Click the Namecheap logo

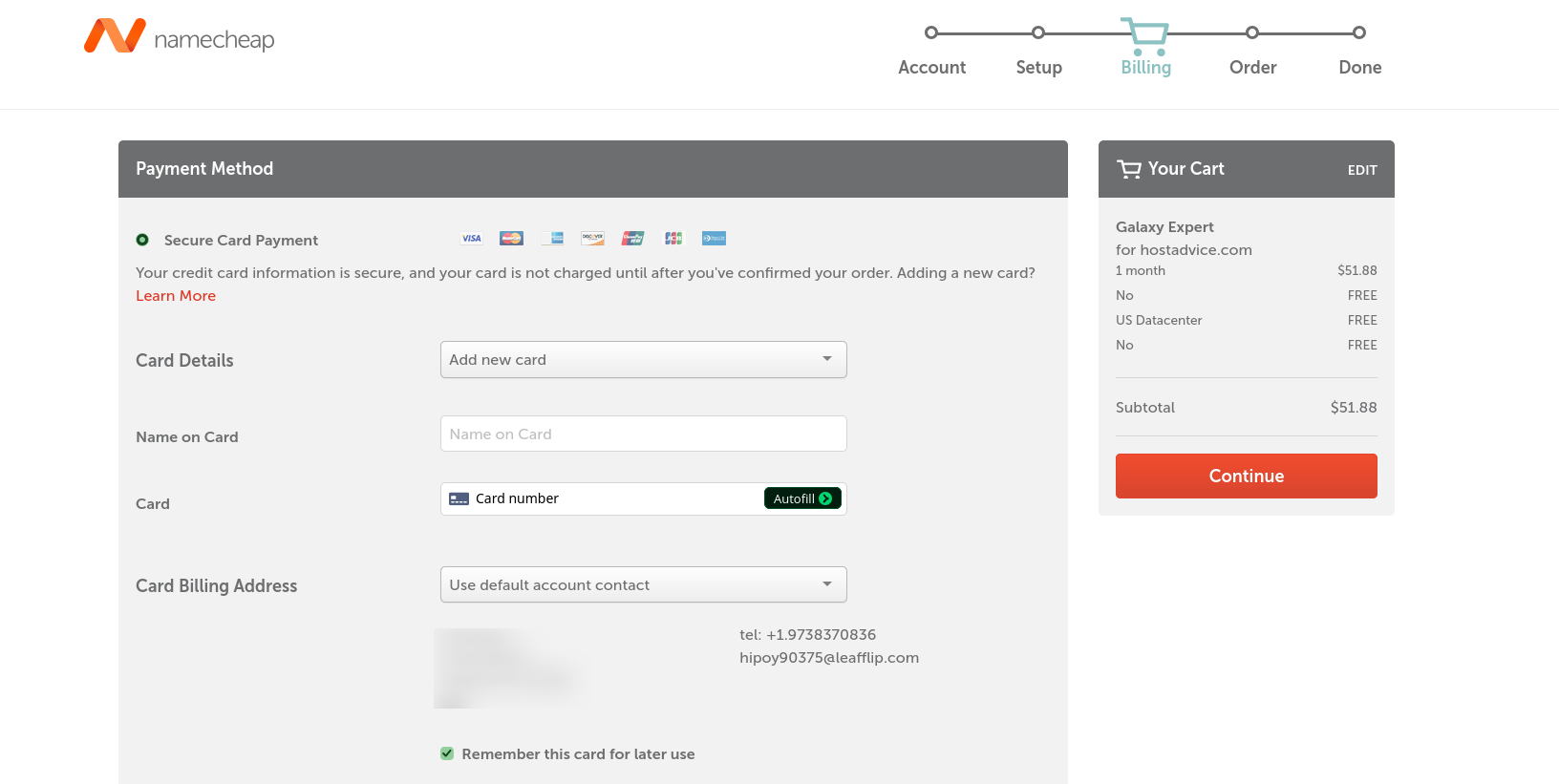tap(179, 36)
